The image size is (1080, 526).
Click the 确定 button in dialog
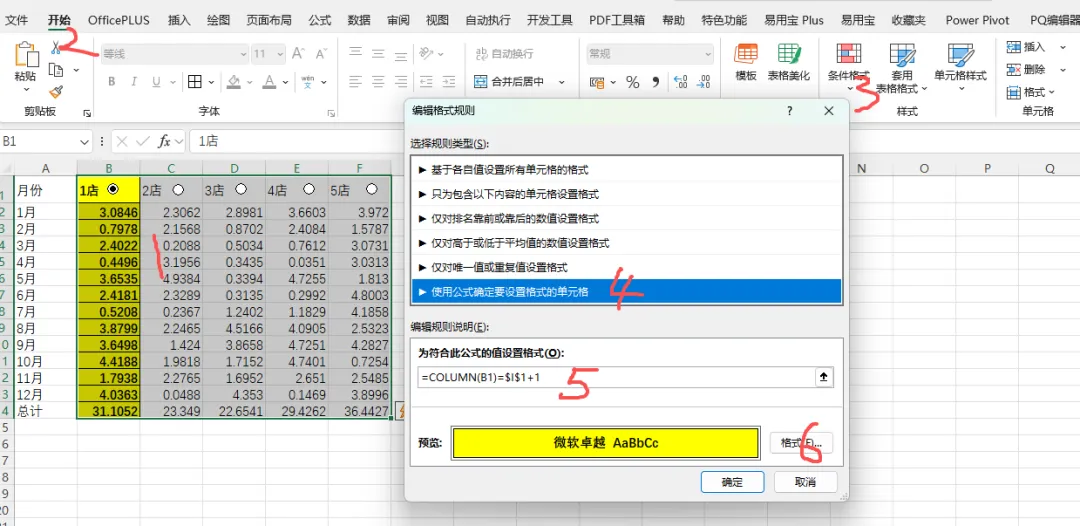[732, 482]
